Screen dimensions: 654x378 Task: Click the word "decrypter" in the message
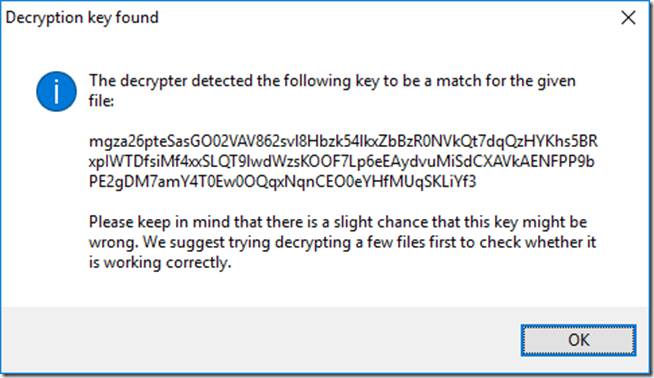coord(153,81)
